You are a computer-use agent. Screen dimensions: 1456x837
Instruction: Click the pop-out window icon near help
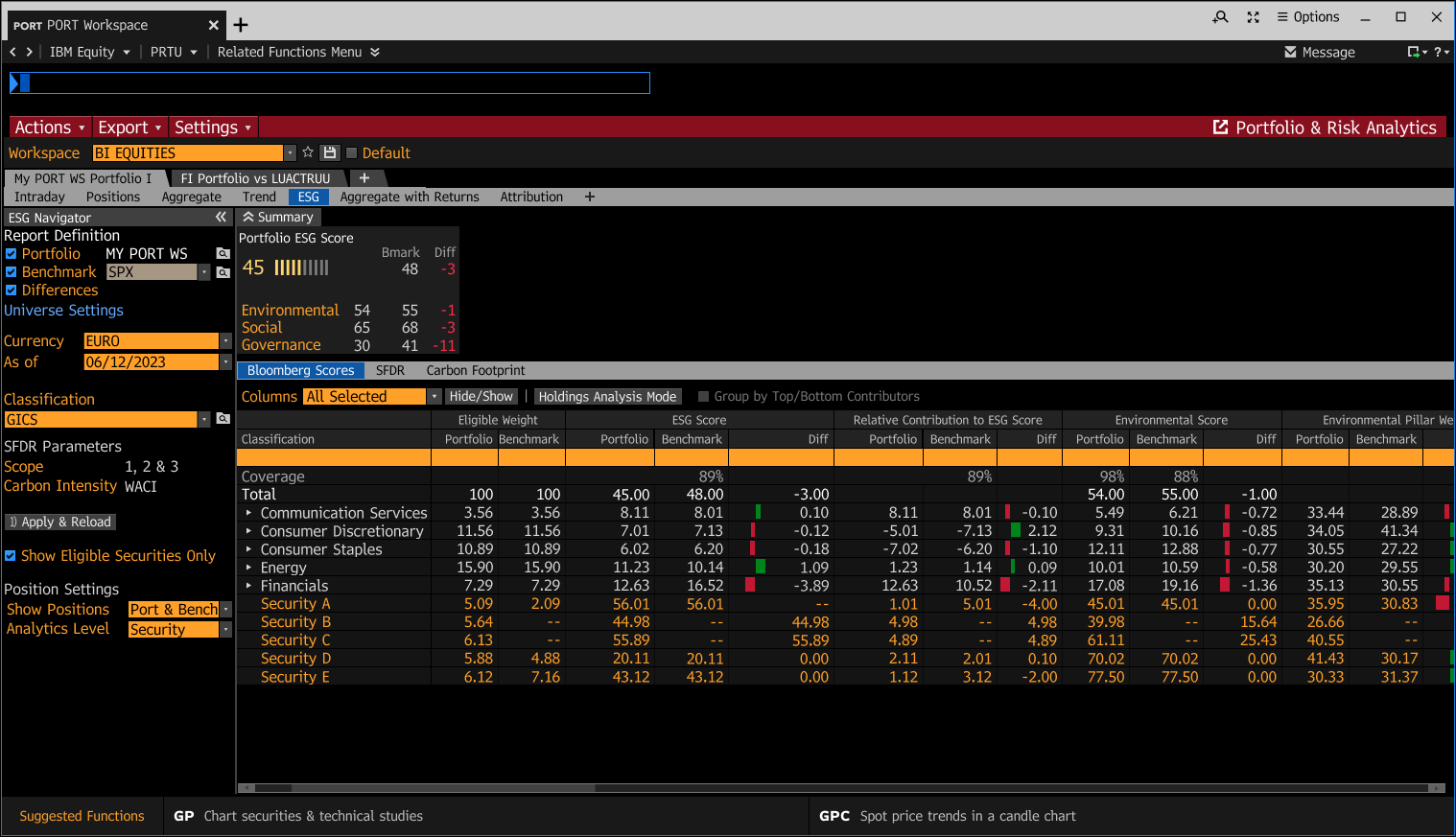(1415, 52)
